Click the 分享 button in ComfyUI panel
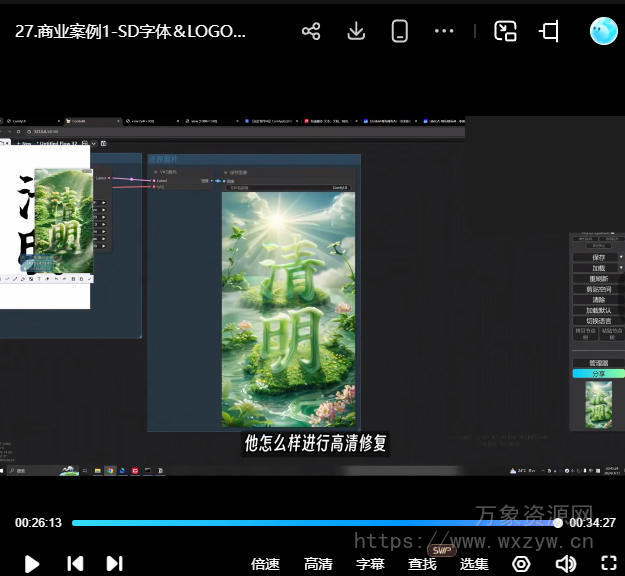Image resolution: width=625 pixels, height=576 pixels. click(597, 373)
